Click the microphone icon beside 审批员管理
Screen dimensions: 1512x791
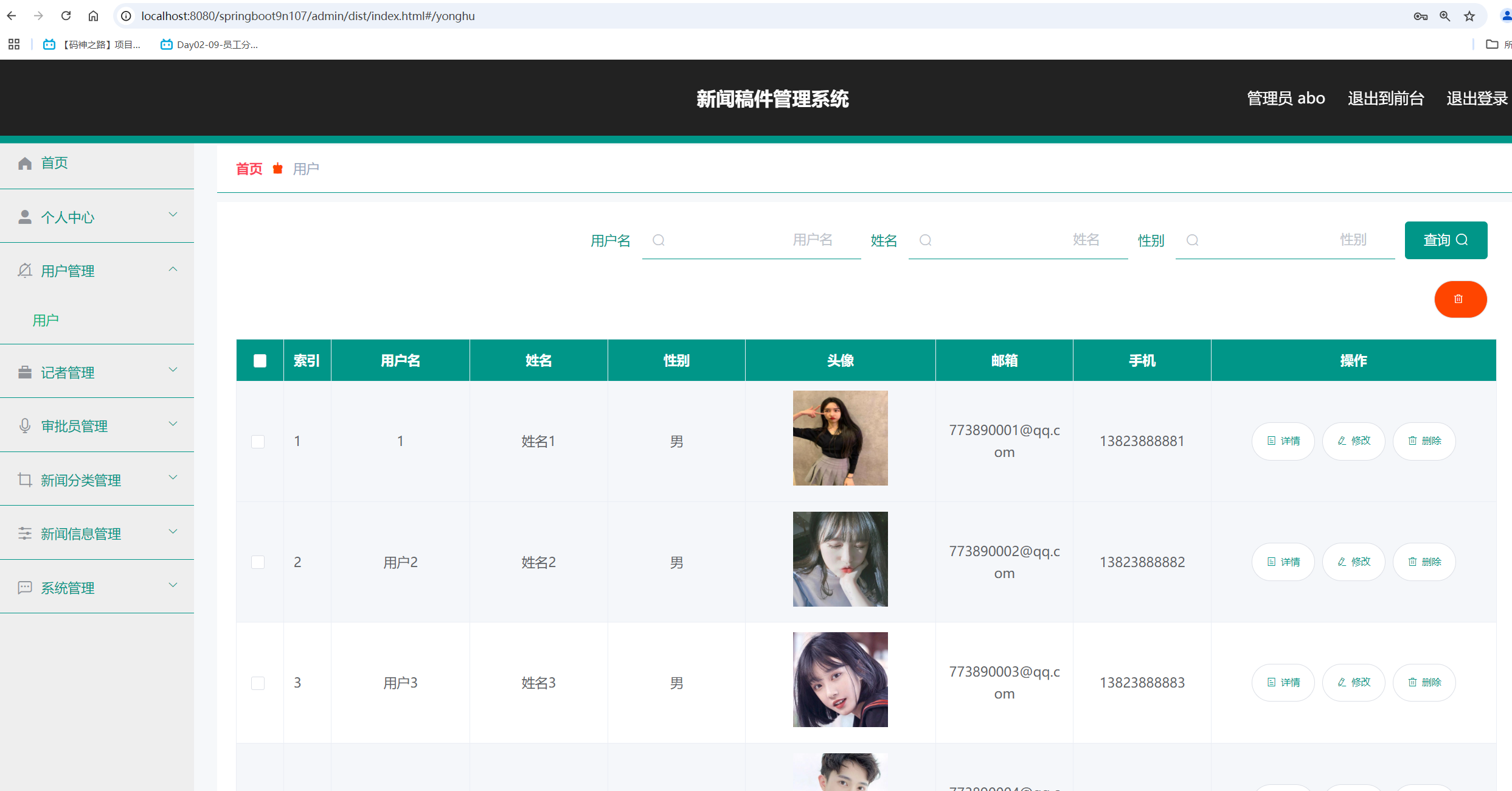click(x=25, y=425)
